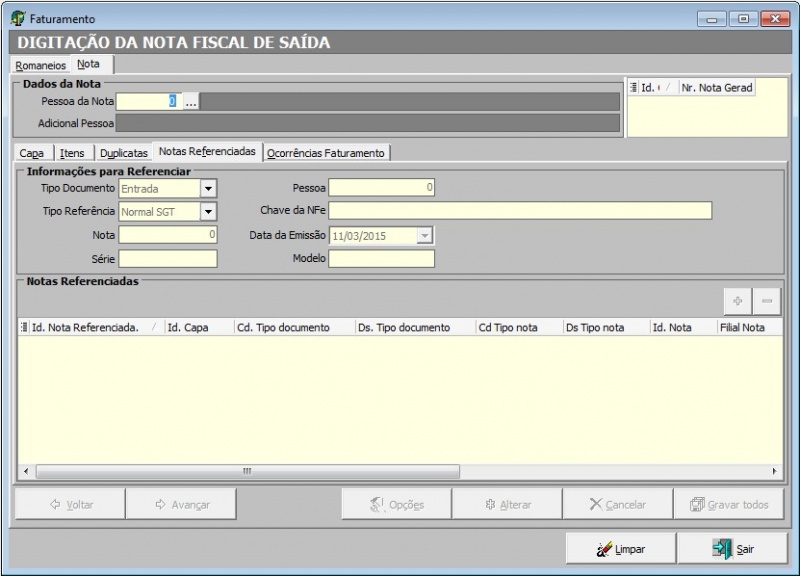Click the ellipsis lookup button for Pessoa da Nota
Image resolution: width=800 pixels, height=576 pixels.
[191, 101]
